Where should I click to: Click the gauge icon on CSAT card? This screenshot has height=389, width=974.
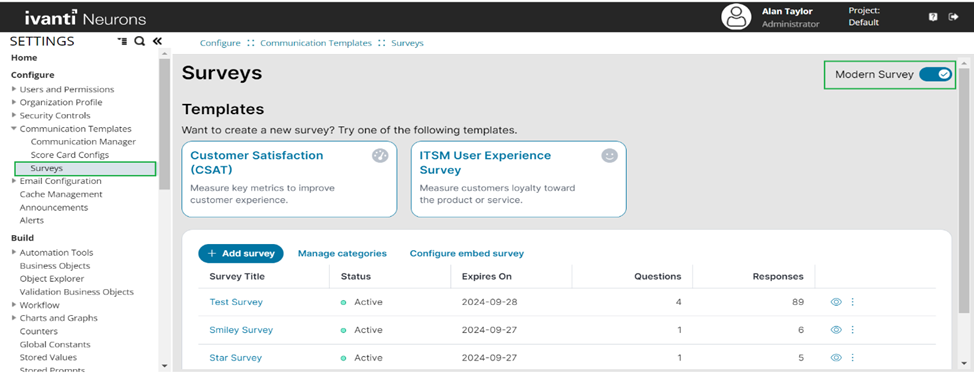pos(380,155)
